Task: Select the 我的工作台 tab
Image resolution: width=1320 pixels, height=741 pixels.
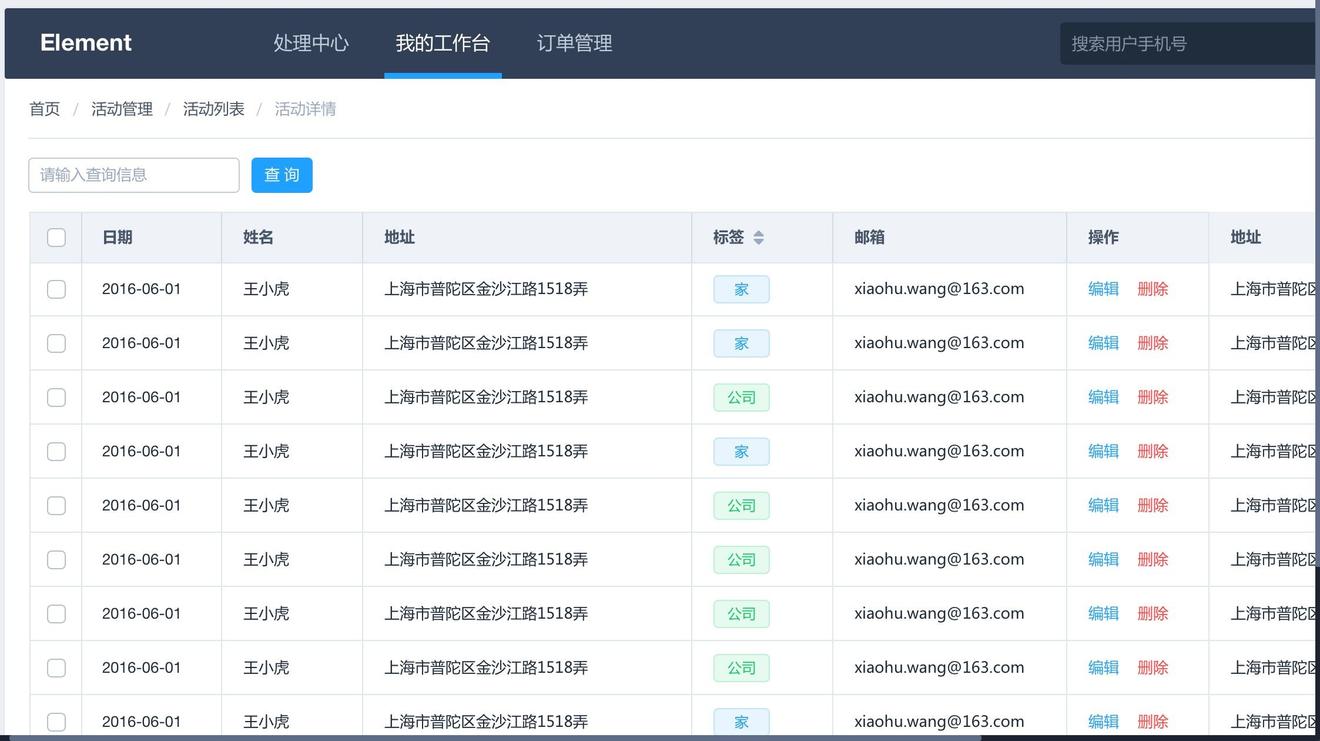Action: coord(443,43)
